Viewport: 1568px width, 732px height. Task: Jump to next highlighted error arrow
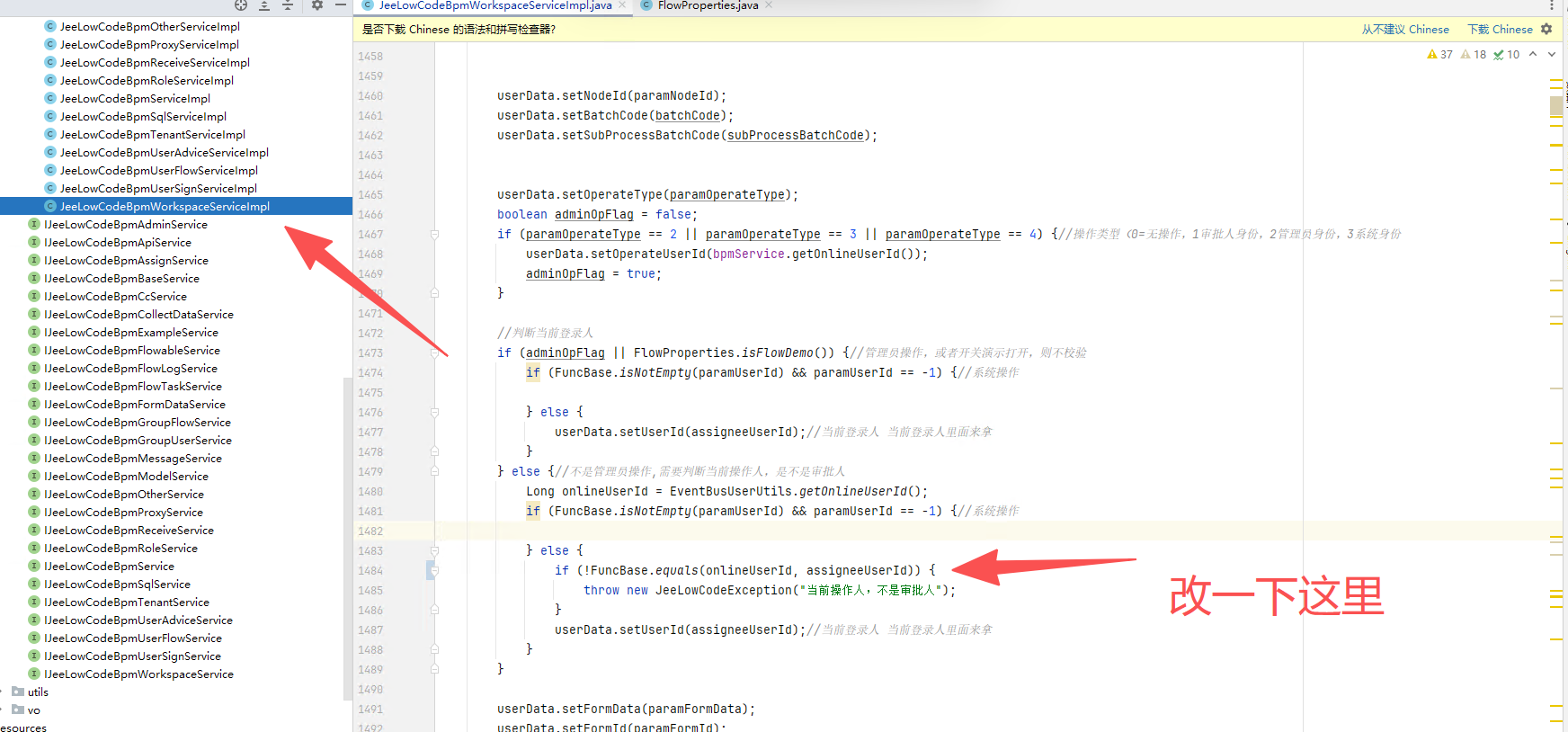(1552, 55)
